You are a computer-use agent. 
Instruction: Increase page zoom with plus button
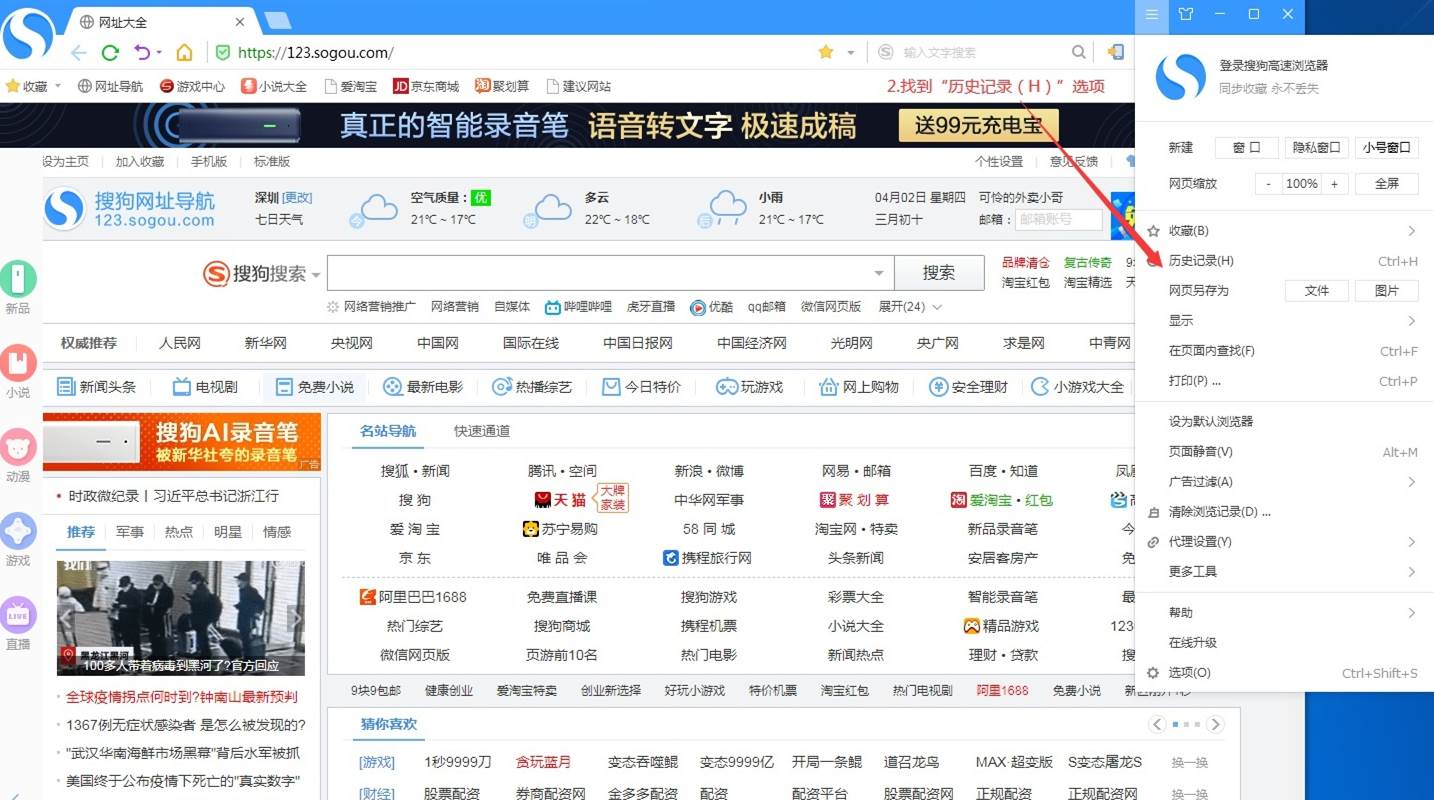(x=1334, y=184)
